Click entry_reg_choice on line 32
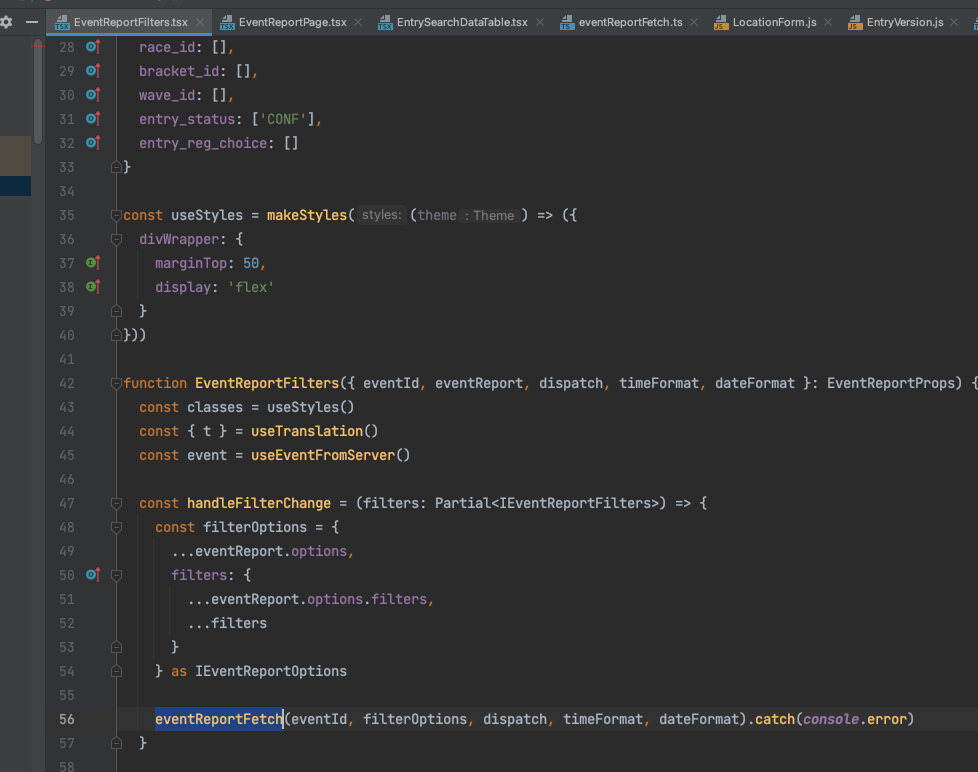 tap(203, 143)
